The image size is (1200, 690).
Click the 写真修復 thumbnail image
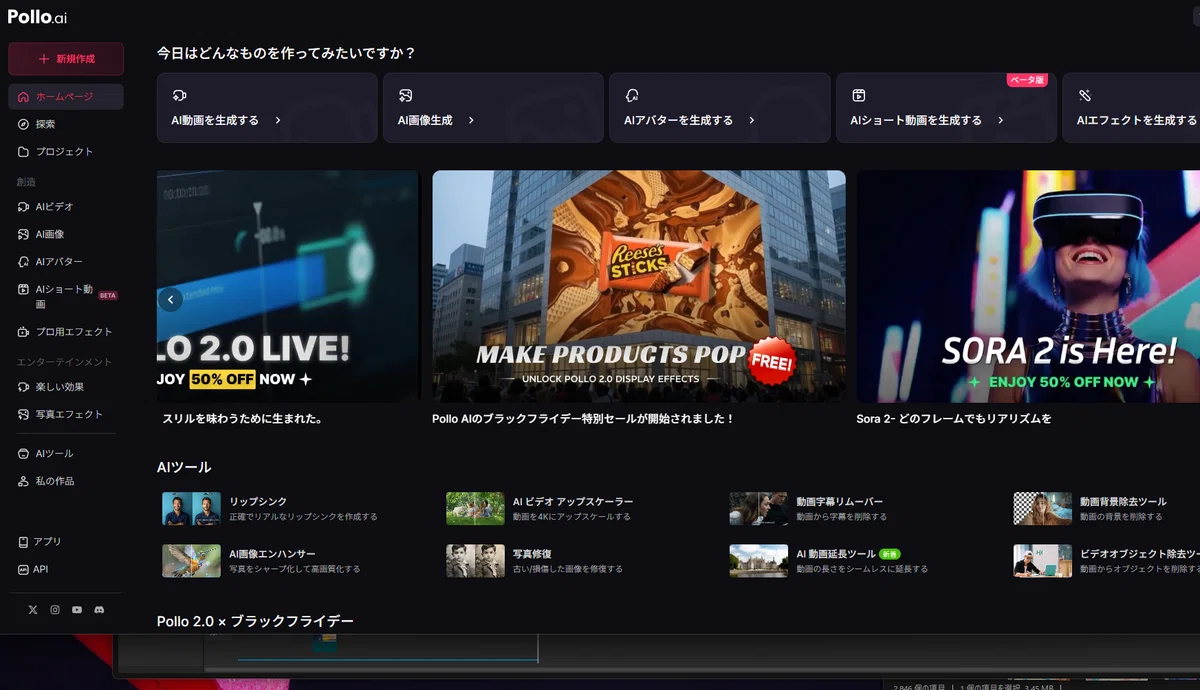coord(475,560)
